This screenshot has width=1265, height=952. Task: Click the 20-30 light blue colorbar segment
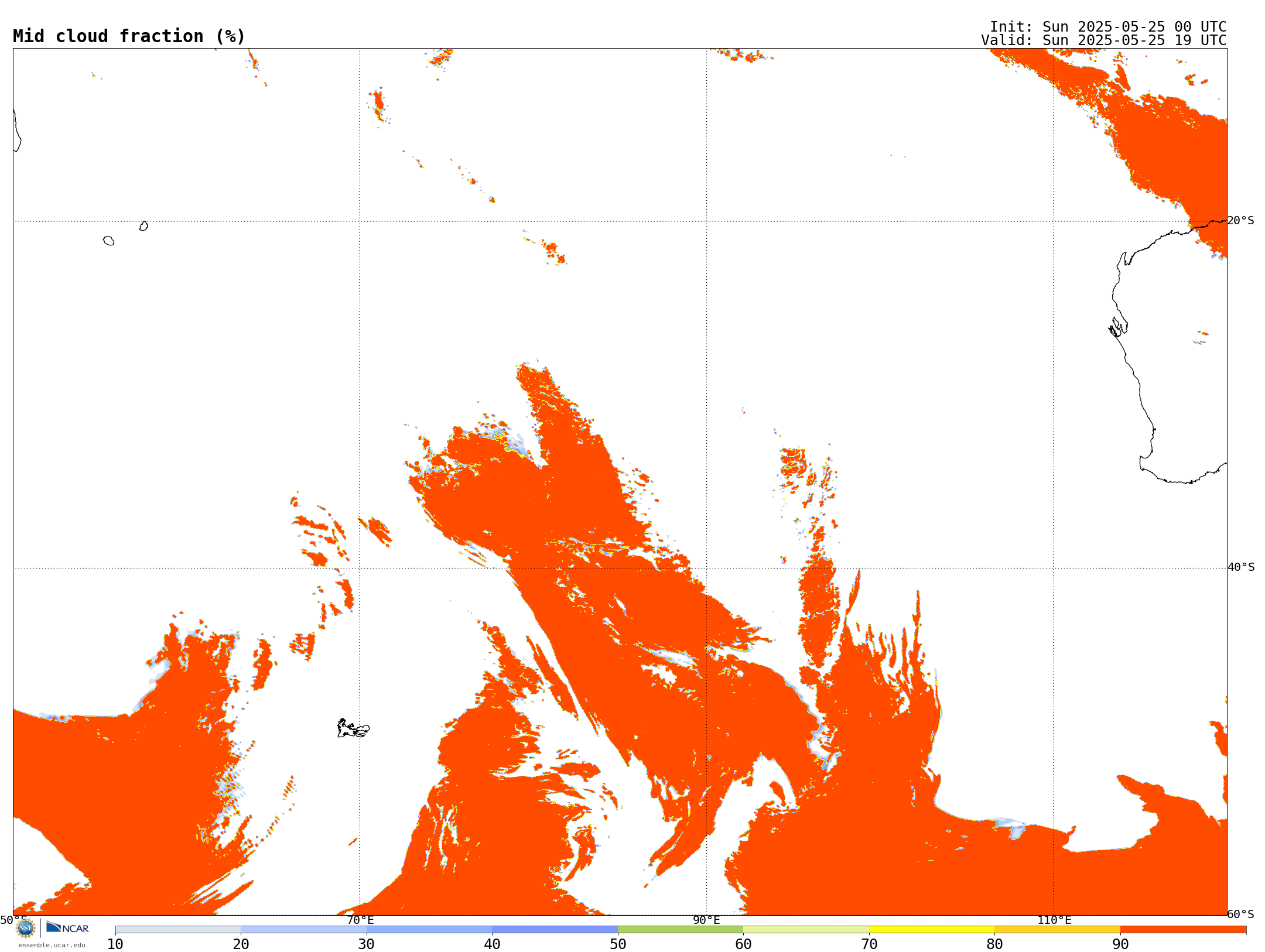[x=304, y=930]
